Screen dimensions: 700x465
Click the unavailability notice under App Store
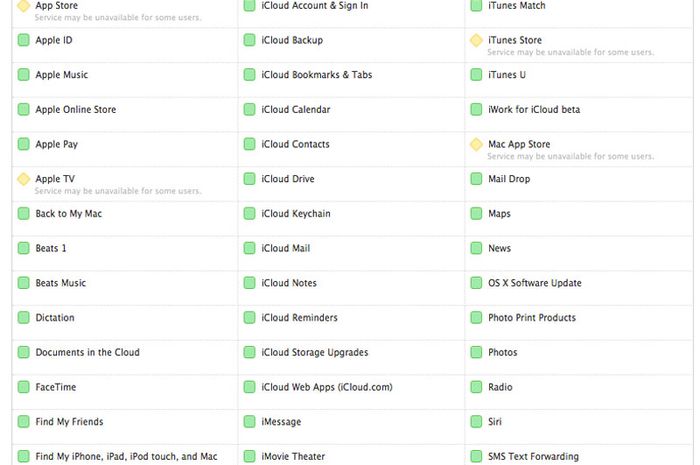118,17
